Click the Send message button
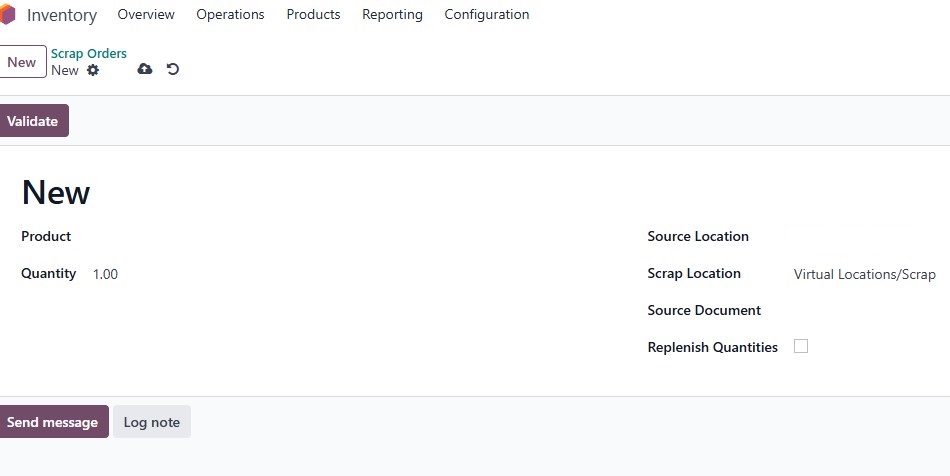The width and height of the screenshot is (950, 476). click(x=53, y=421)
